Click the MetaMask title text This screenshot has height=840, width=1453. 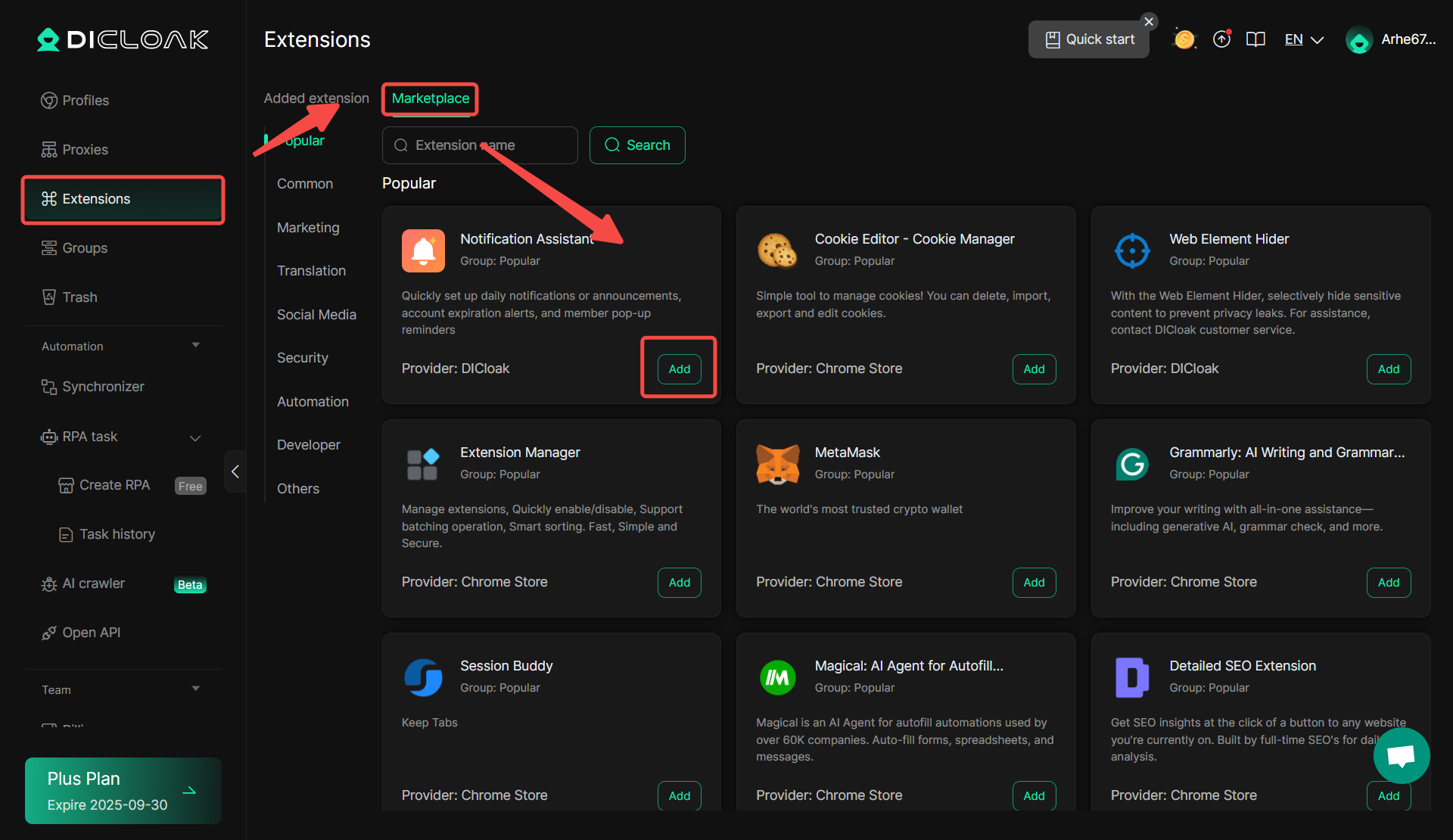coord(847,453)
